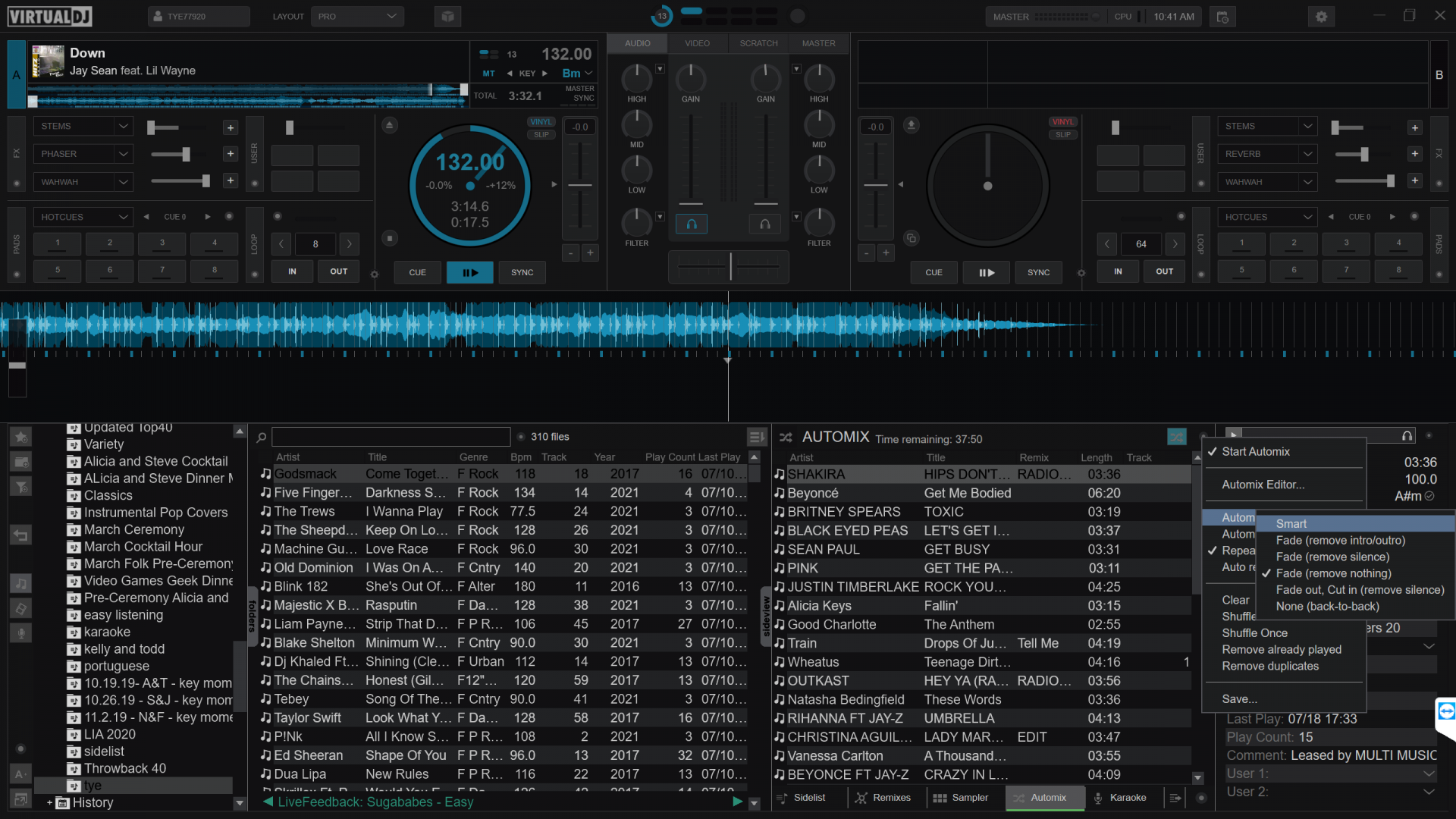Switch to SCRATCH mixer tab
Image resolution: width=1456 pixels, height=819 pixels.
pos(758,43)
